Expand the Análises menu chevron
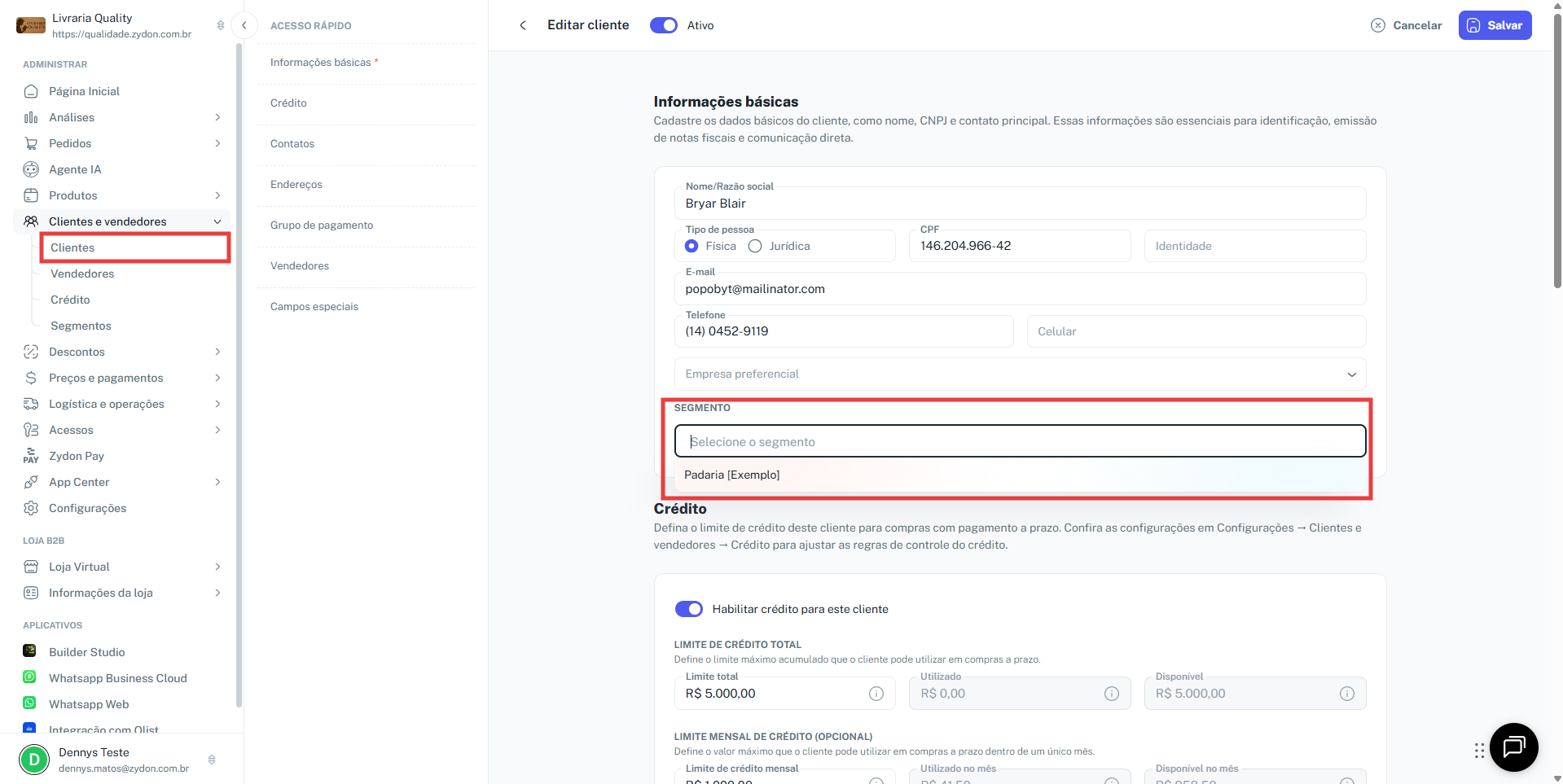The width and height of the screenshot is (1563, 784). click(217, 117)
